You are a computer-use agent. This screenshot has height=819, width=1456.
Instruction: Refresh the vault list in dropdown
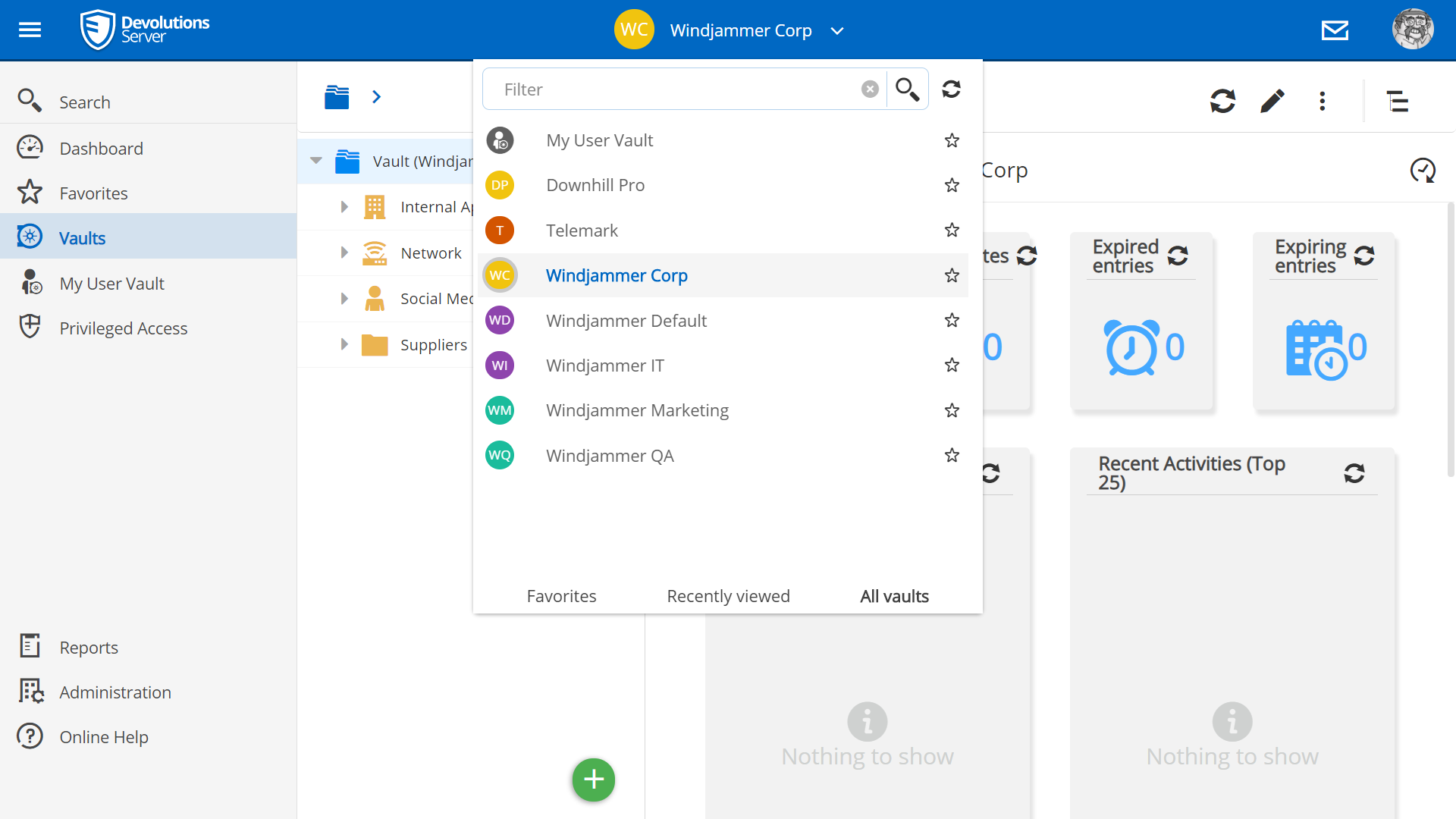coord(951,89)
